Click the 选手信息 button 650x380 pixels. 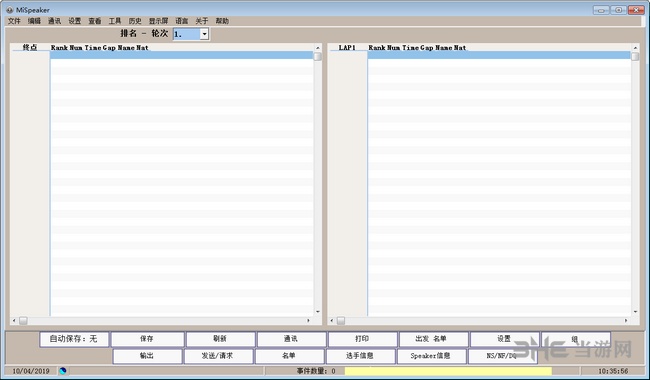(x=360, y=356)
